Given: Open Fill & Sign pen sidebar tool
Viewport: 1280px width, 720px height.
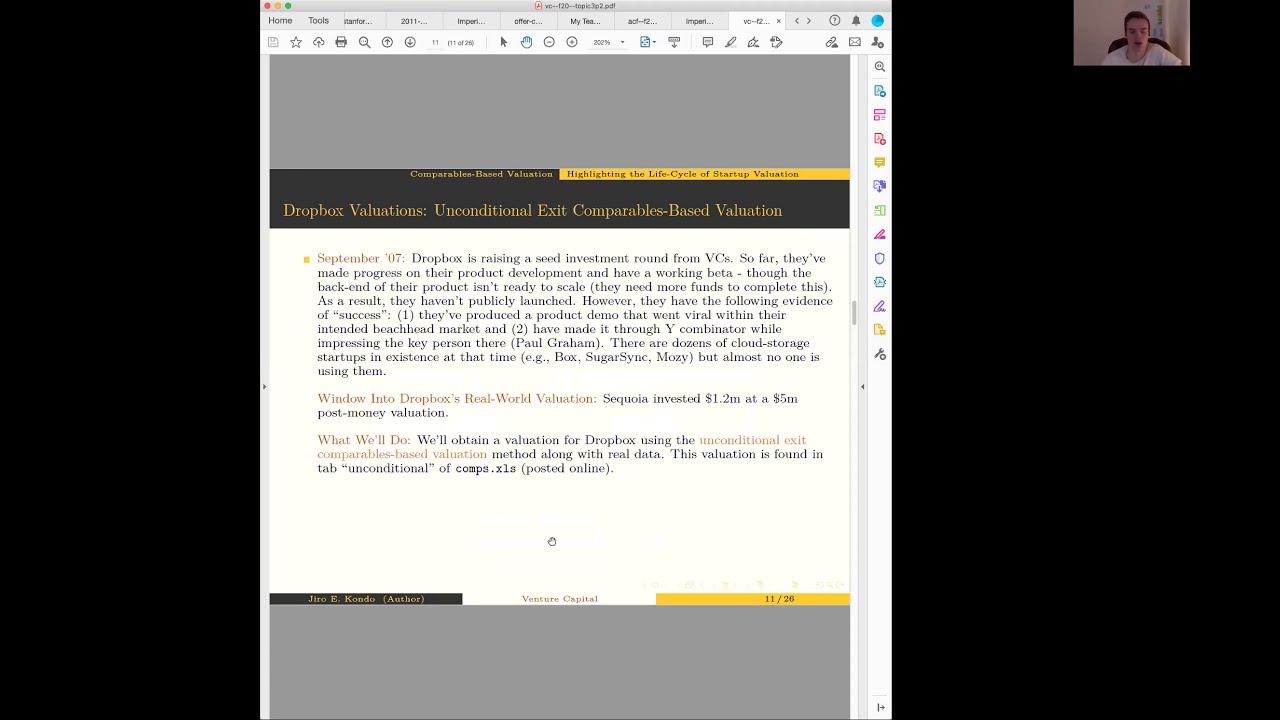Looking at the screenshot, I should point(880,306).
